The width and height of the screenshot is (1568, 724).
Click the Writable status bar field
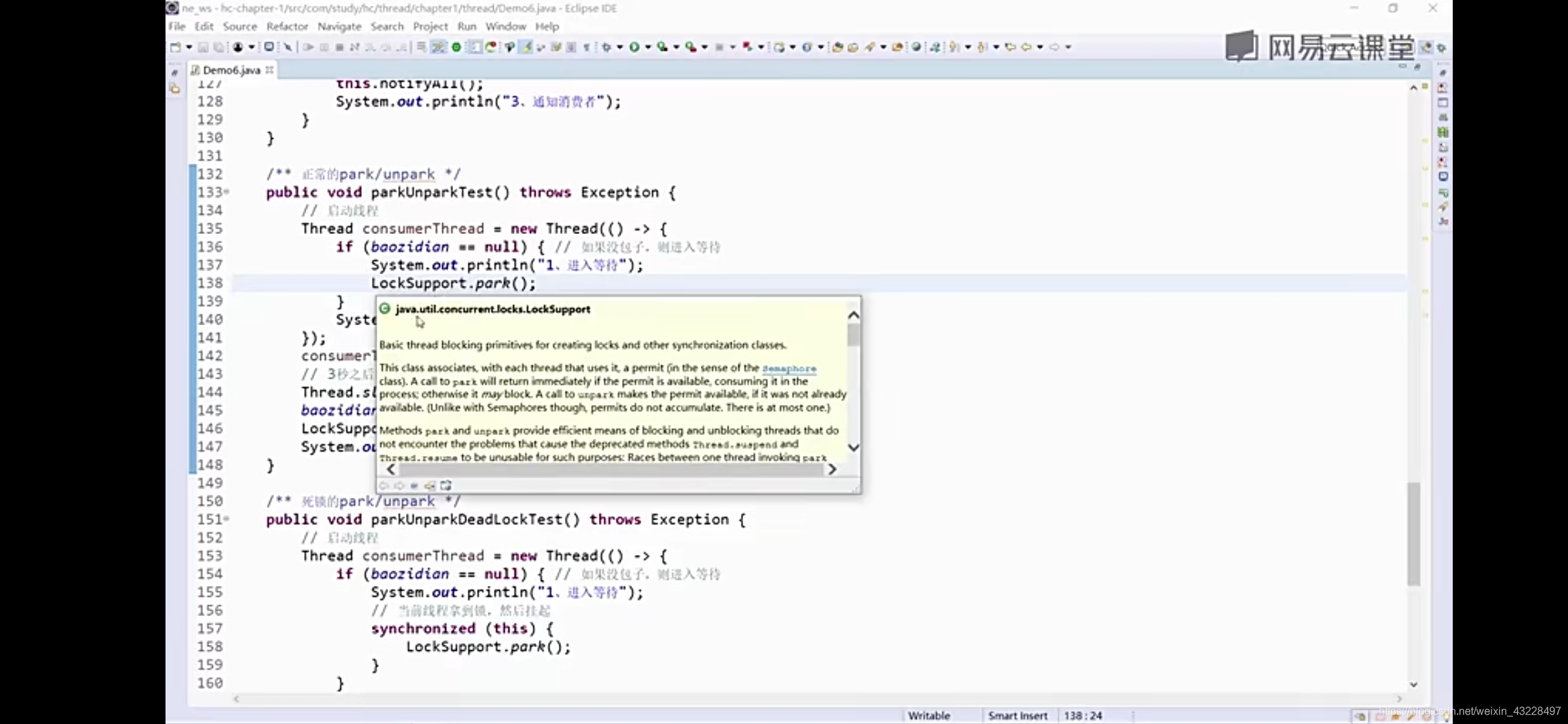coord(929,716)
